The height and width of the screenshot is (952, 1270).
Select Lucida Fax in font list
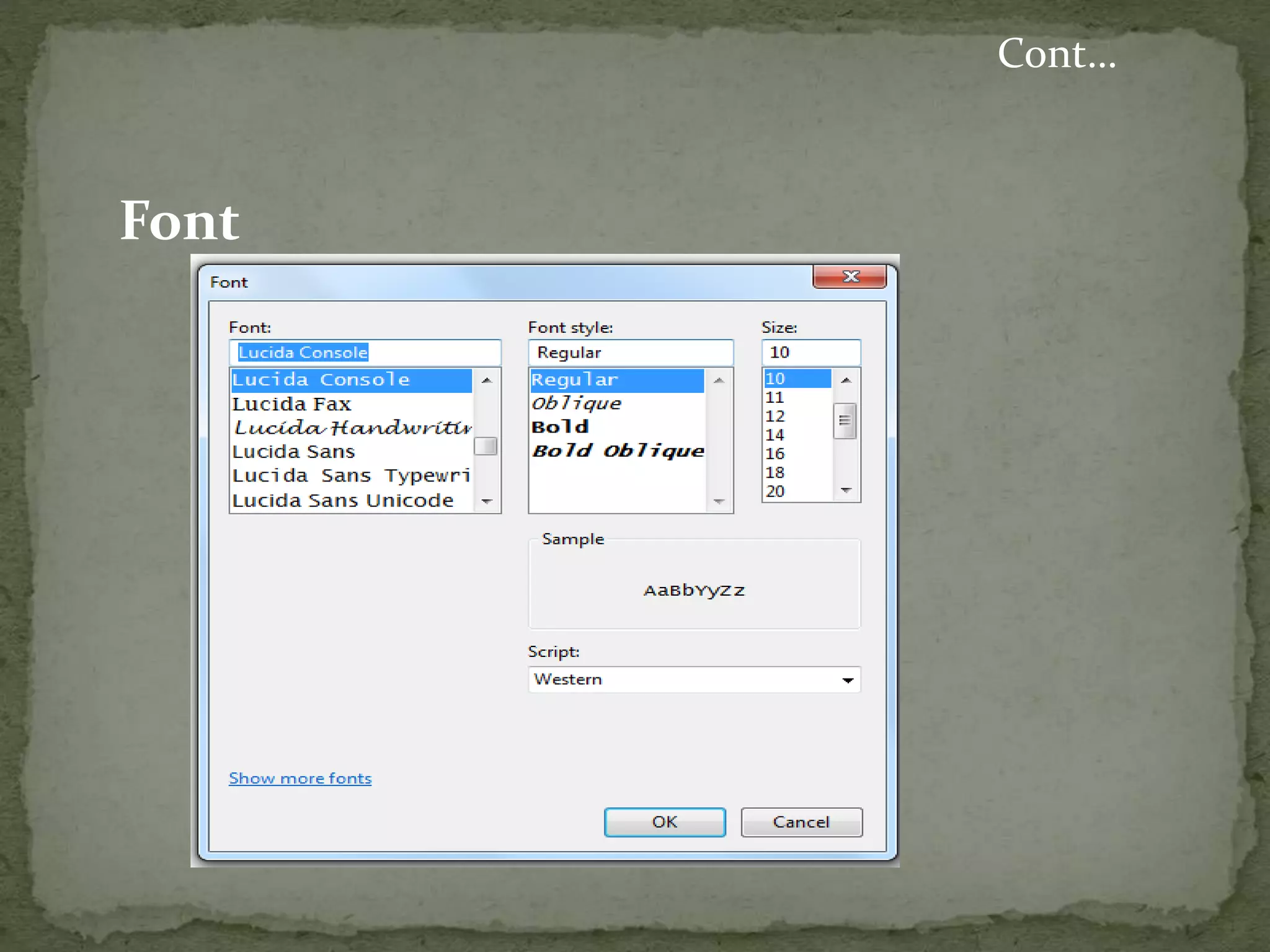point(291,404)
